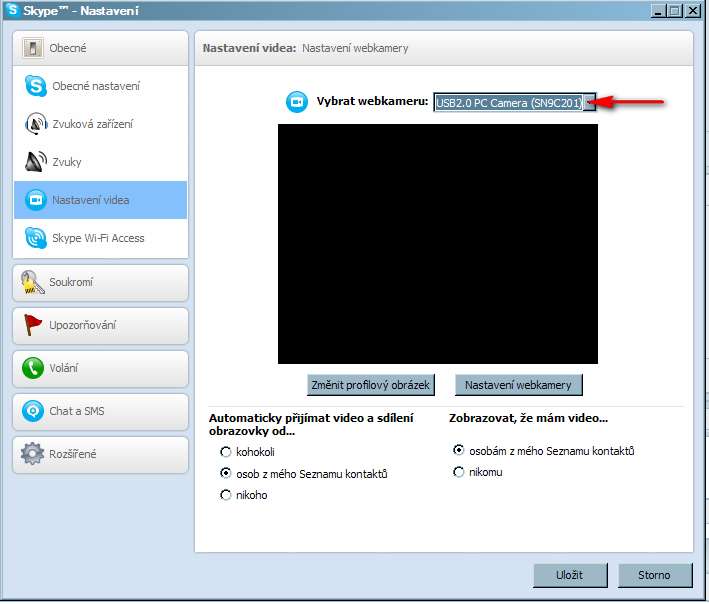Click the black webcam preview area
This screenshot has height=604, width=709.
coord(437,243)
